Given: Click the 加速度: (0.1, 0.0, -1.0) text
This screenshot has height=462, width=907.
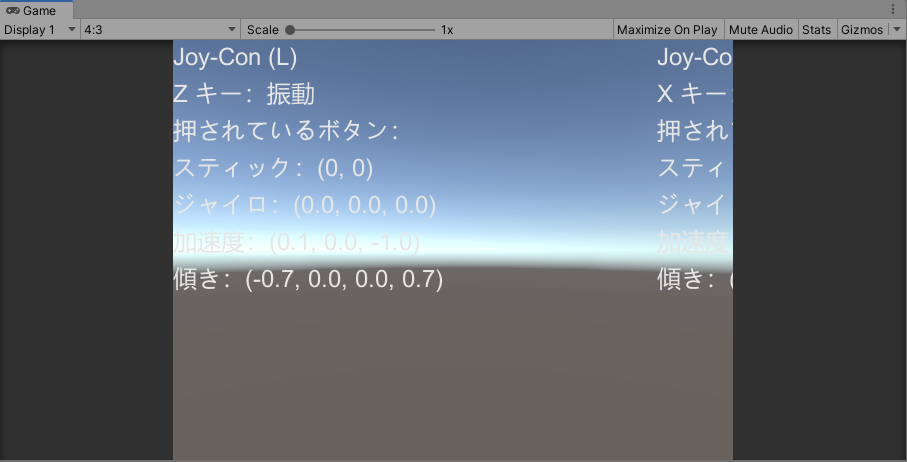Looking at the screenshot, I should pos(297,243).
